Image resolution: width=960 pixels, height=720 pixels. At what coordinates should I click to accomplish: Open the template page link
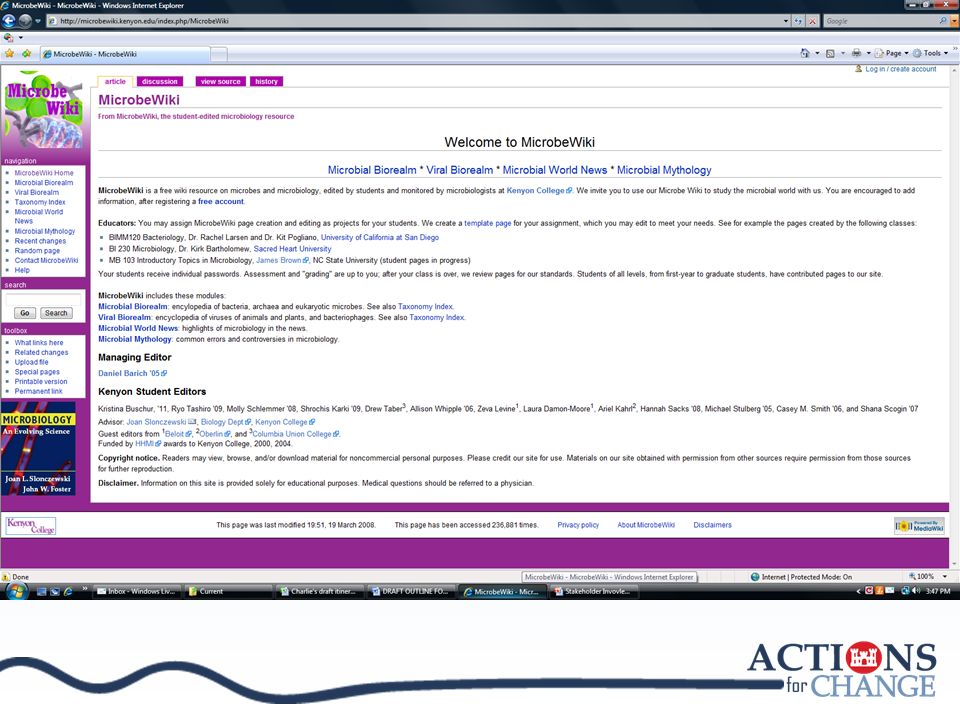pos(487,223)
